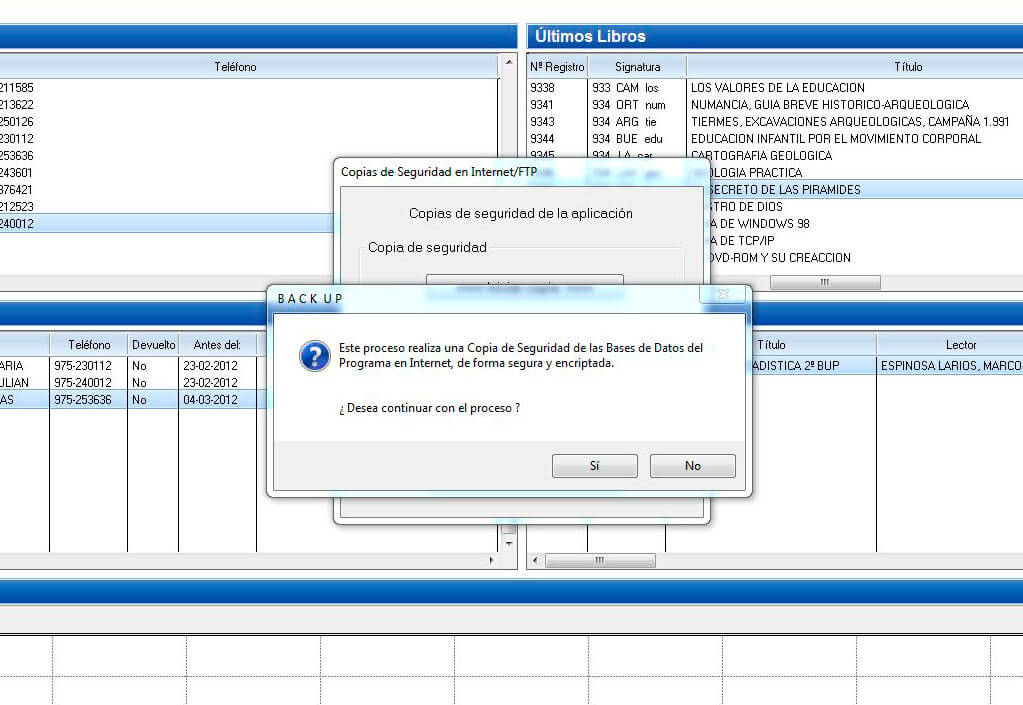The image size is (1023, 705).
Task: Sort Últimos Libros by Título header
Action: click(908, 67)
